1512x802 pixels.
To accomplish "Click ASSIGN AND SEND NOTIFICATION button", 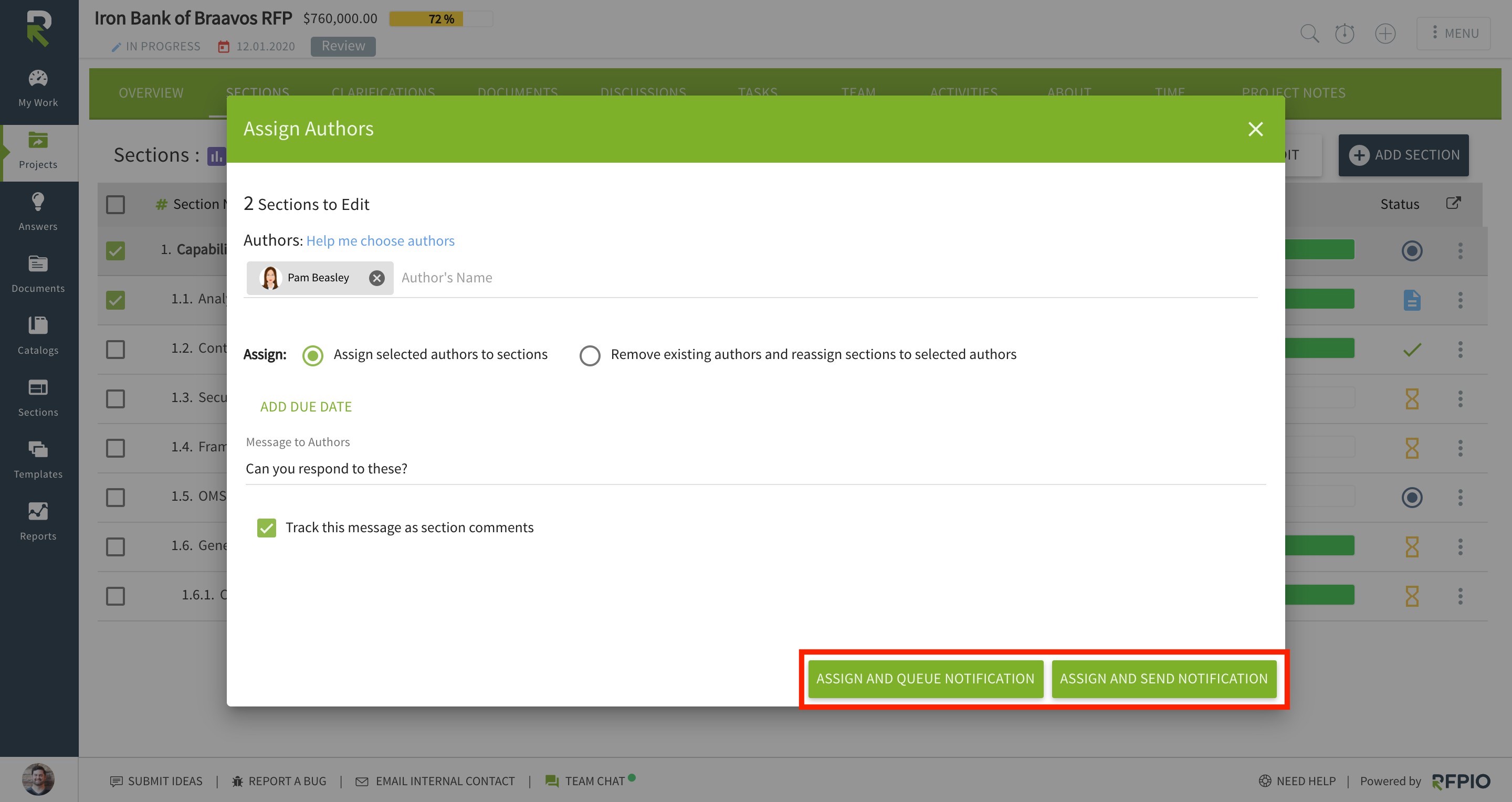I will click(1164, 679).
